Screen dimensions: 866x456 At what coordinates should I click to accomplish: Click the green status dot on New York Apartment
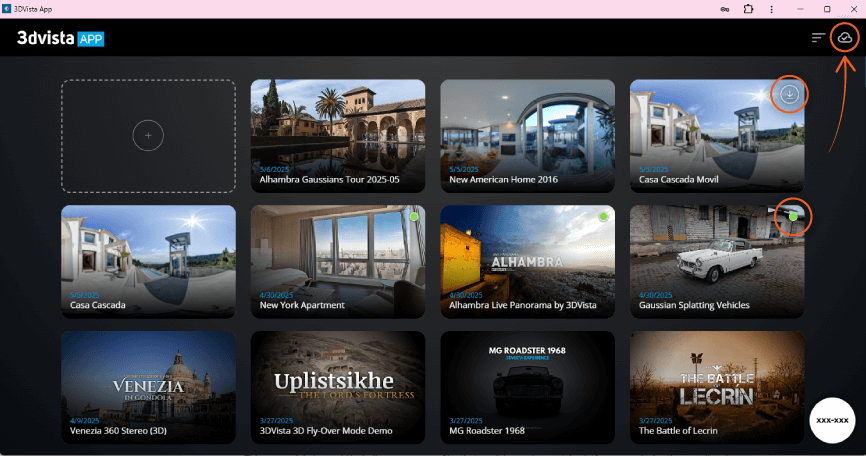[414, 217]
